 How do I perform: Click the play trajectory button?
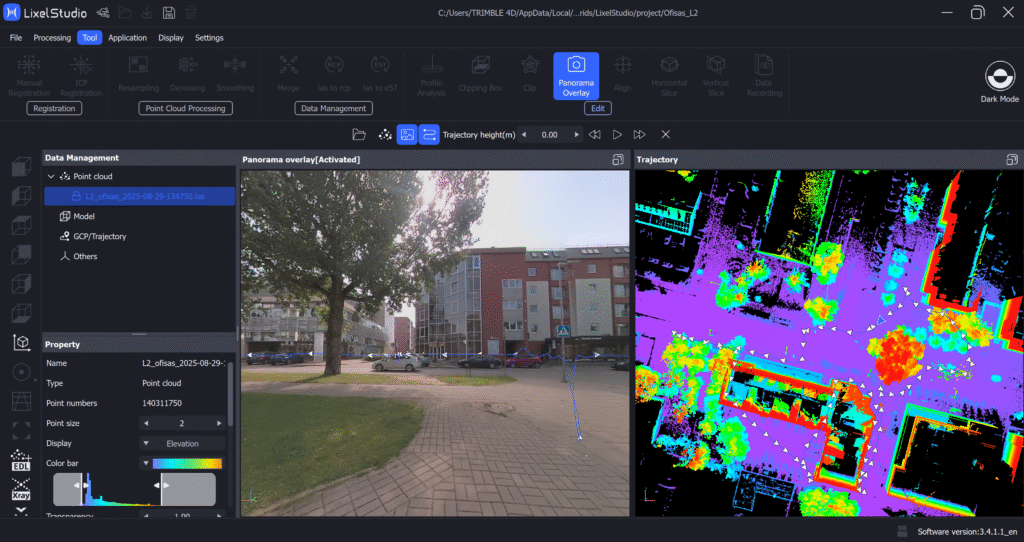click(x=617, y=134)
